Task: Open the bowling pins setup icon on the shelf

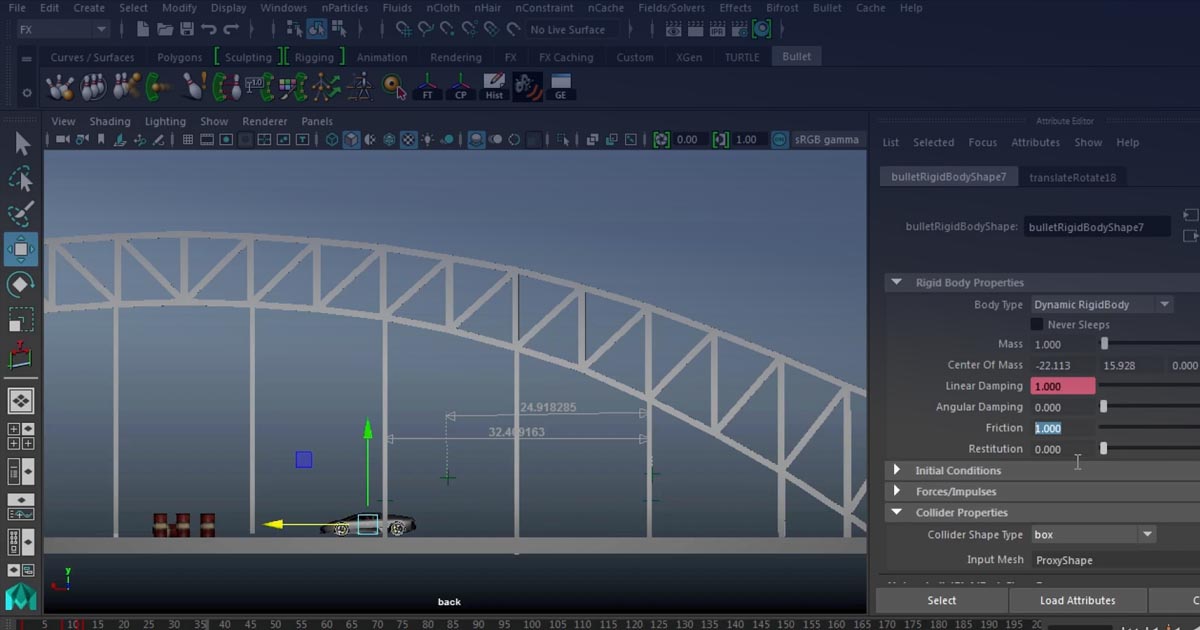Action: [x=94, y=86]
